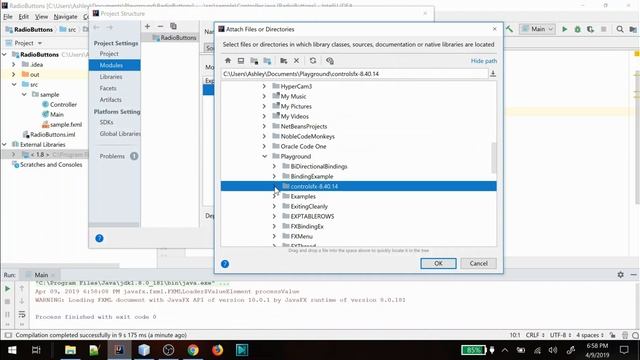The height and width of the screenshot is (360, 640).
Task: Expand the NetBeansProjects folder
Action: 264,126
